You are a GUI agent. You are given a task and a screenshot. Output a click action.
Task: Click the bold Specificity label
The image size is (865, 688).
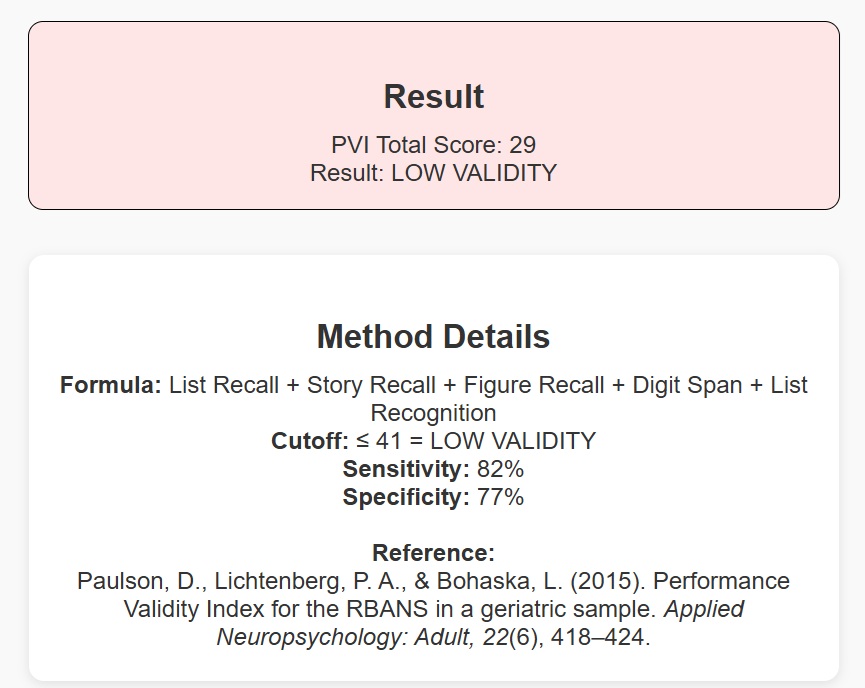[405, 497]
